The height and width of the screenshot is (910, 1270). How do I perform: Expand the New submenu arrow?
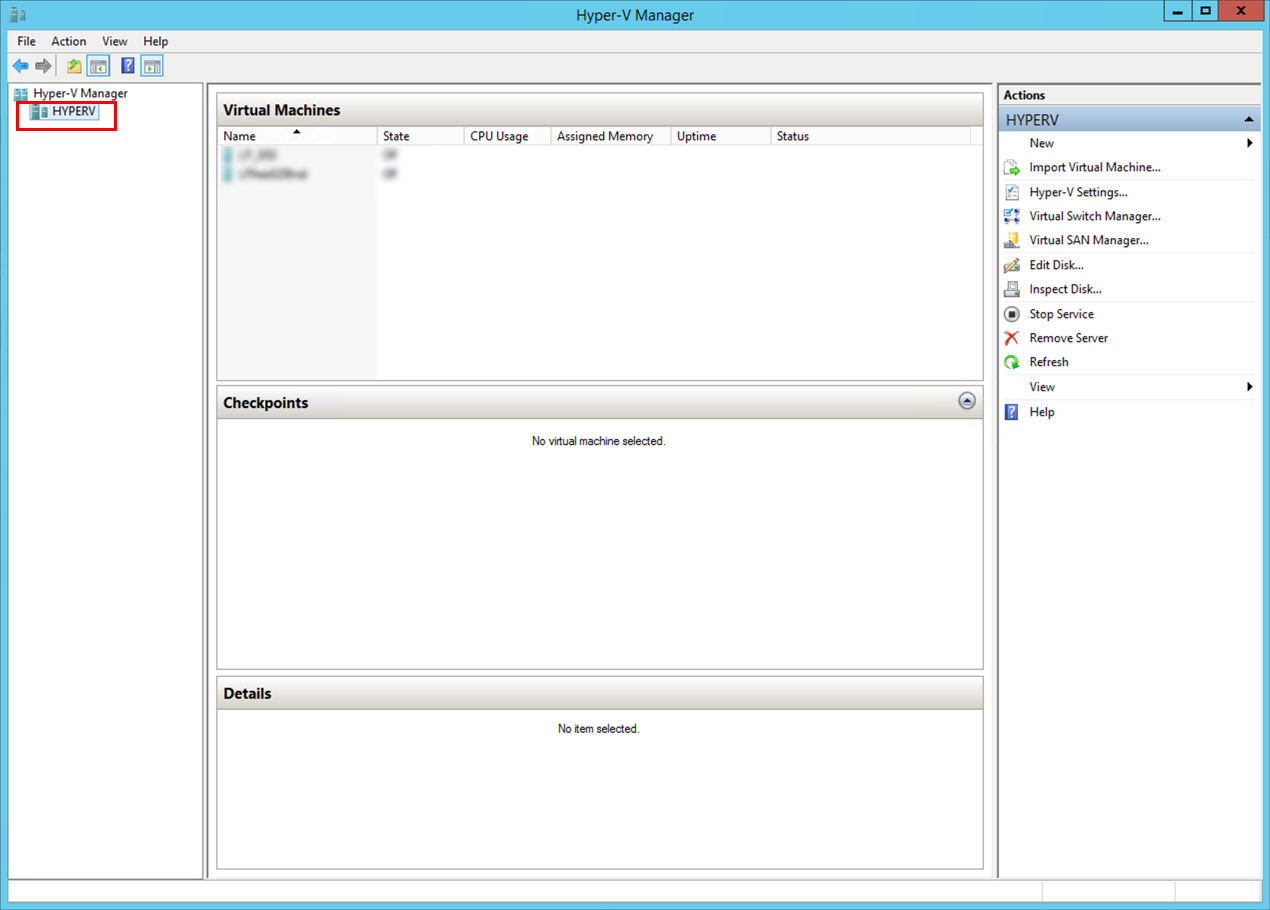pos(1249,142)
